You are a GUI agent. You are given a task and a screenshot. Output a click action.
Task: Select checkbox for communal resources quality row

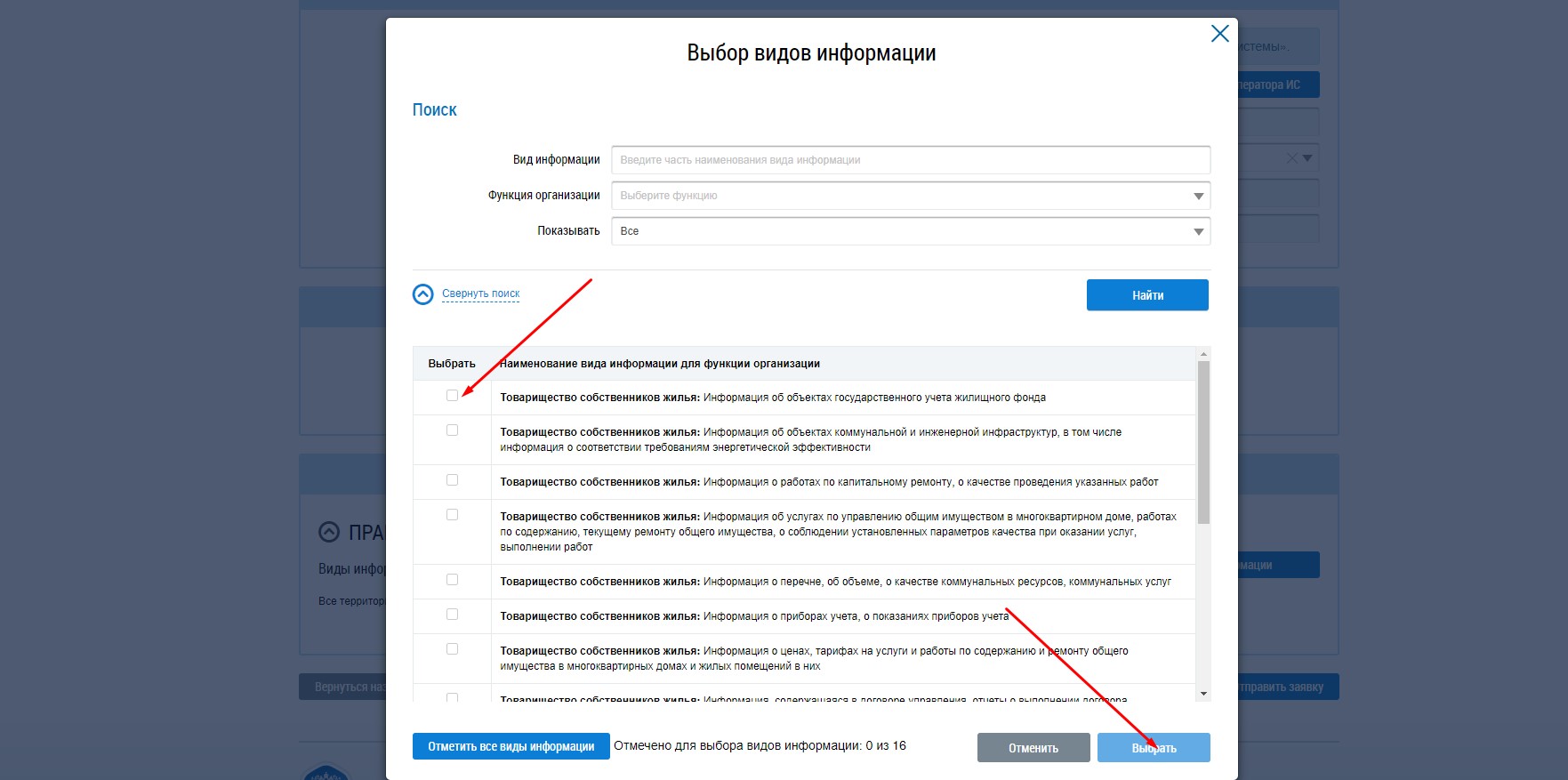point(452,580)
